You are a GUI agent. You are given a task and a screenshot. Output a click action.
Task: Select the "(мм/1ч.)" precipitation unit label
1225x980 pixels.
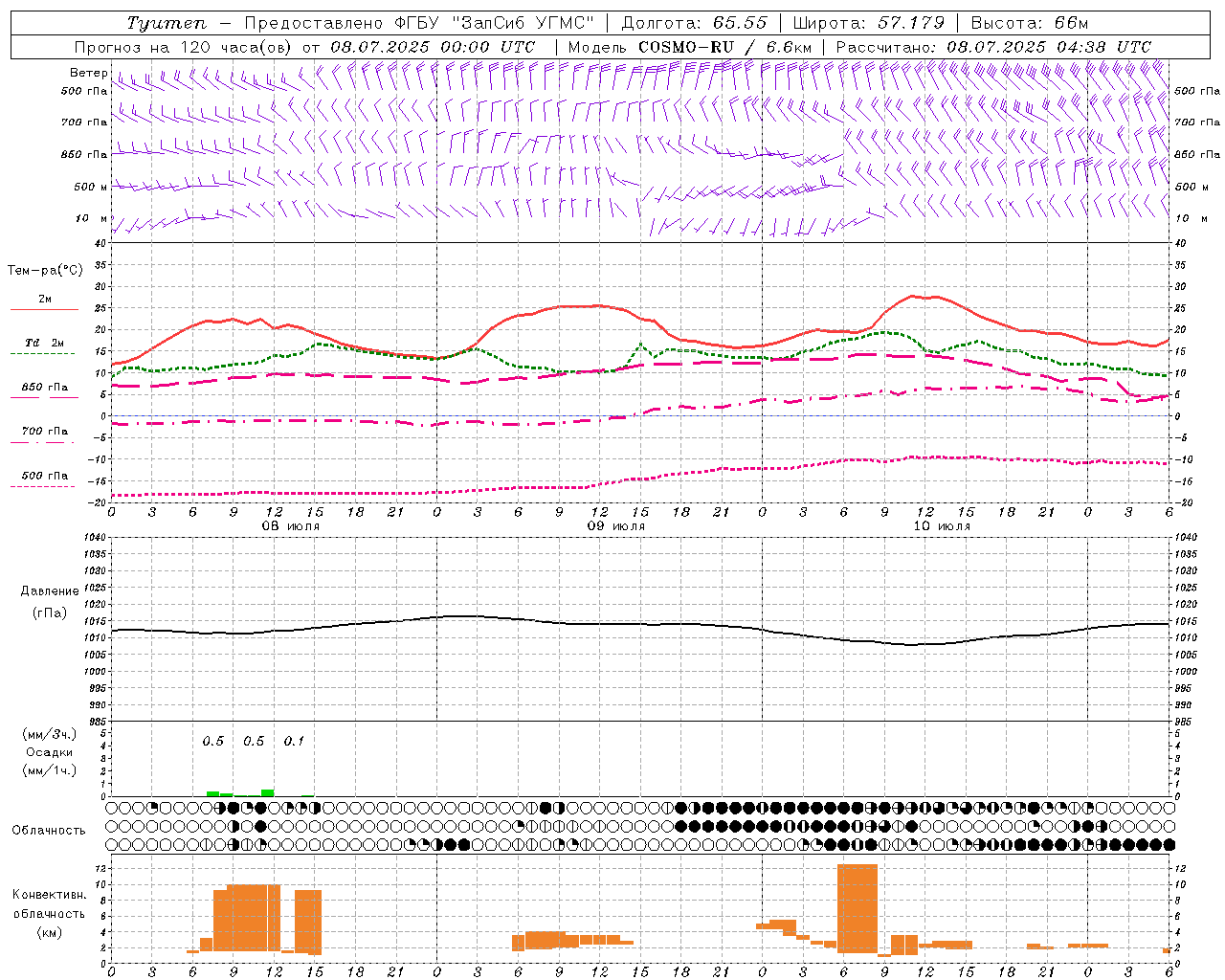click(49, 770)
